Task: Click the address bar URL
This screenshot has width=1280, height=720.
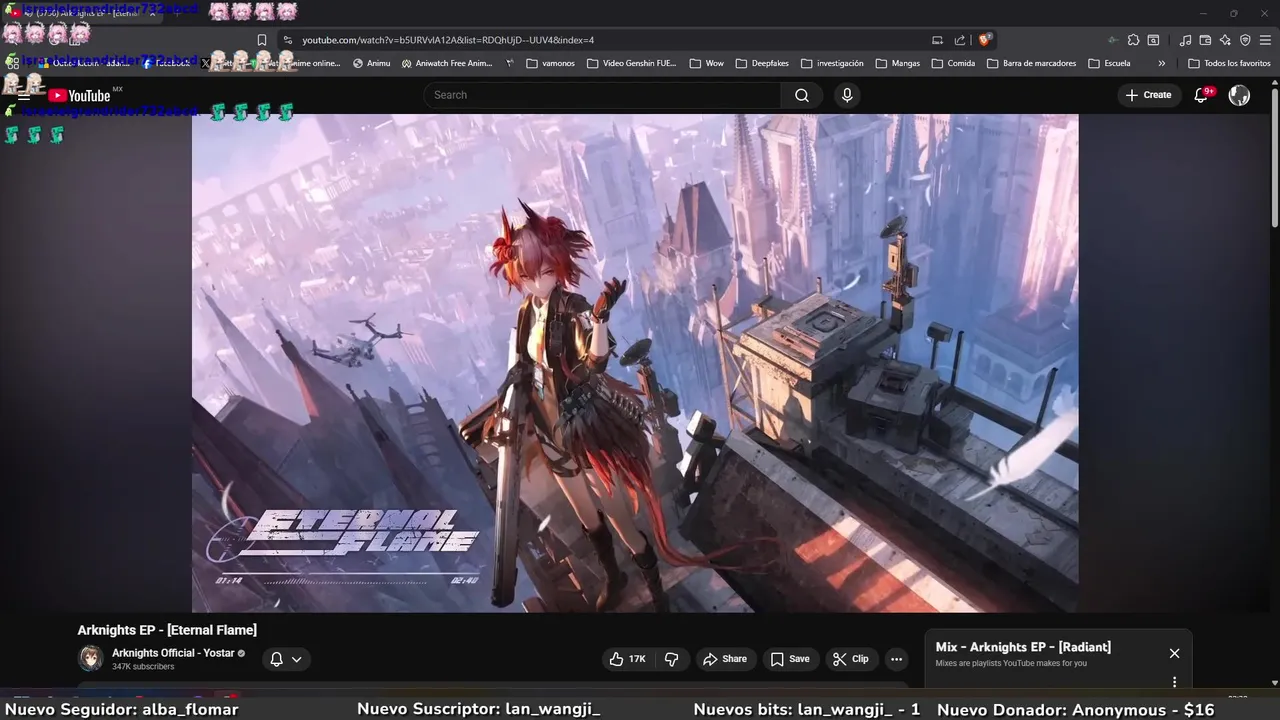Action: [448, 40]
